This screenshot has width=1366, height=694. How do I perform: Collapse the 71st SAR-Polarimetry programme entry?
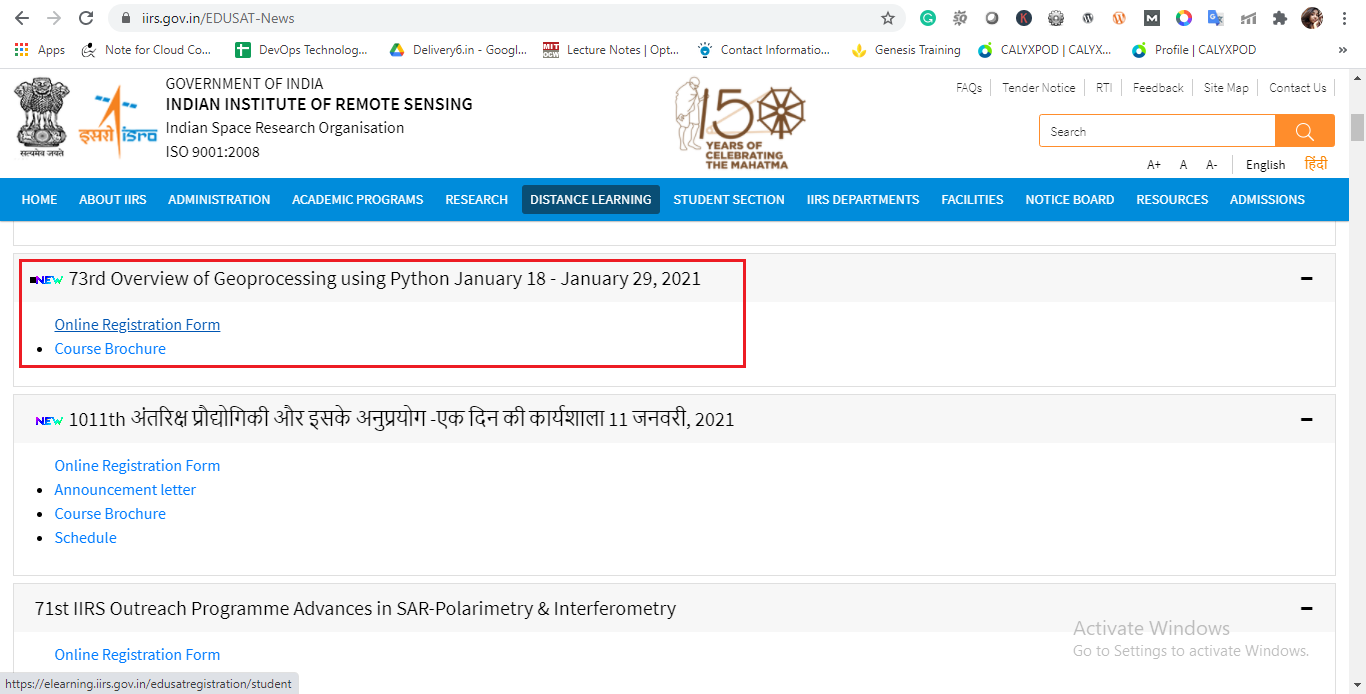(x=1306, y=608)
